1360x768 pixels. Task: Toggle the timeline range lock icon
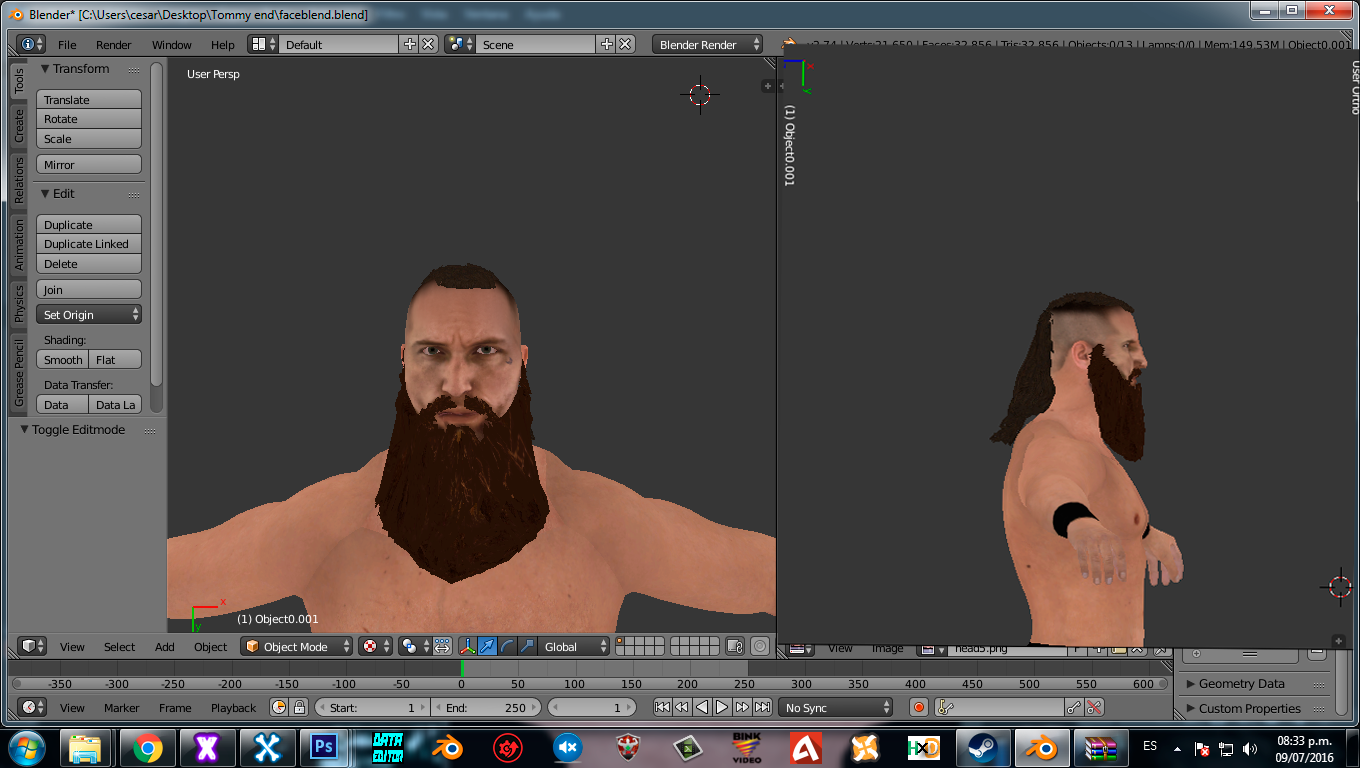pyautogui.click(x=299, y=707)
